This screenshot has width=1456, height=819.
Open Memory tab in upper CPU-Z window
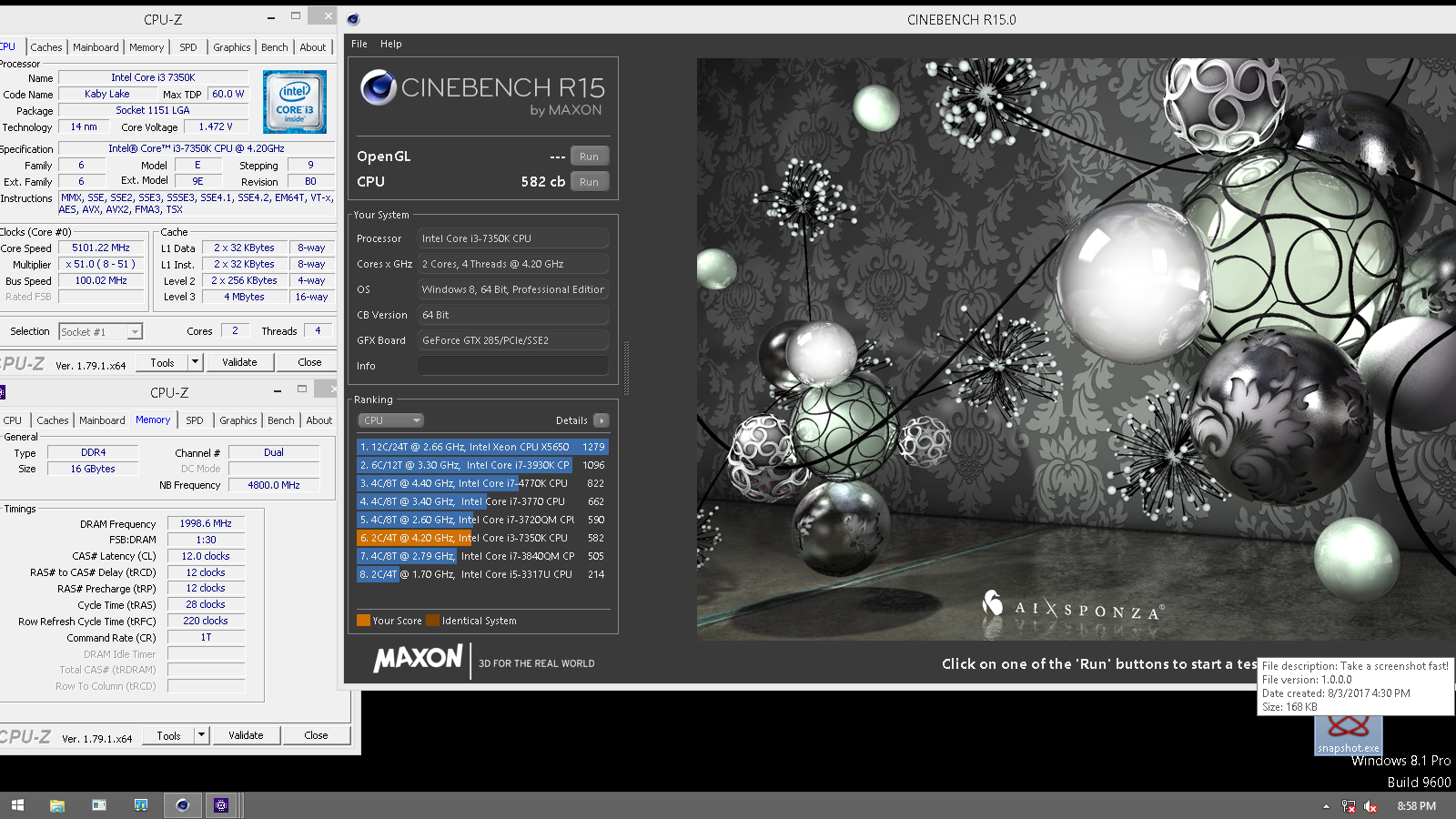tap(147, 47)
